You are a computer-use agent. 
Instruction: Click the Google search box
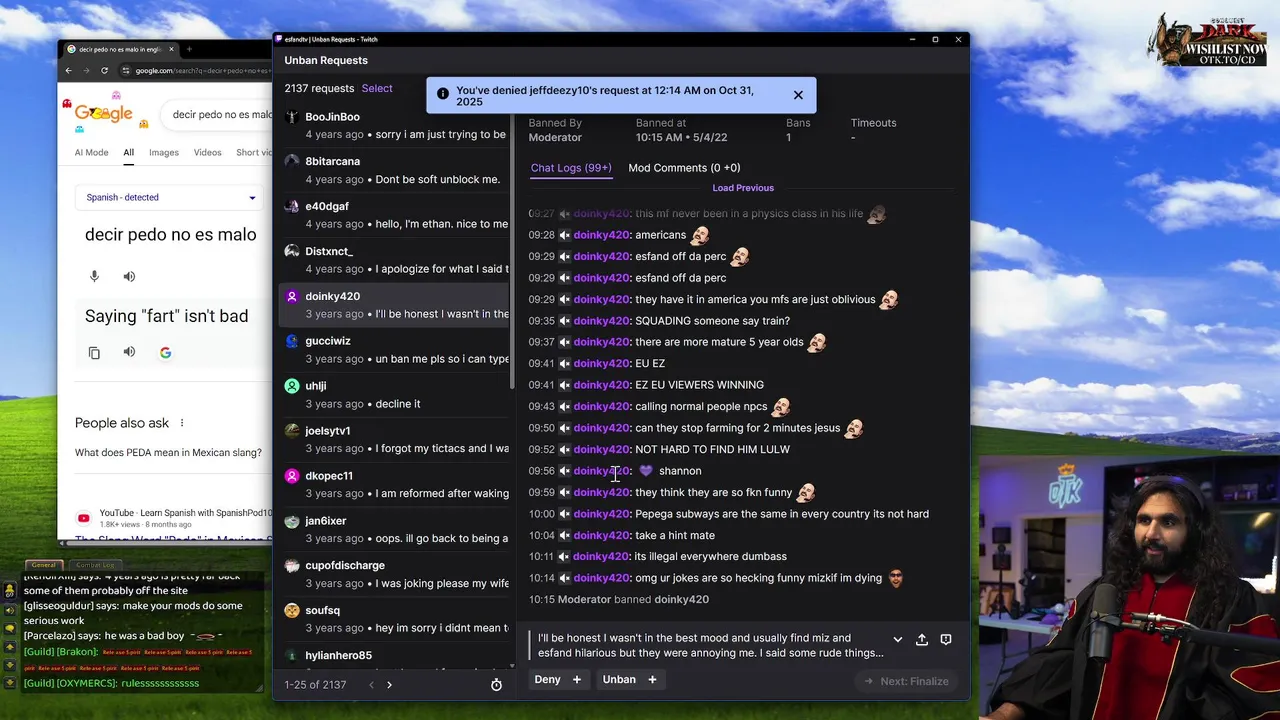(216, 115)
